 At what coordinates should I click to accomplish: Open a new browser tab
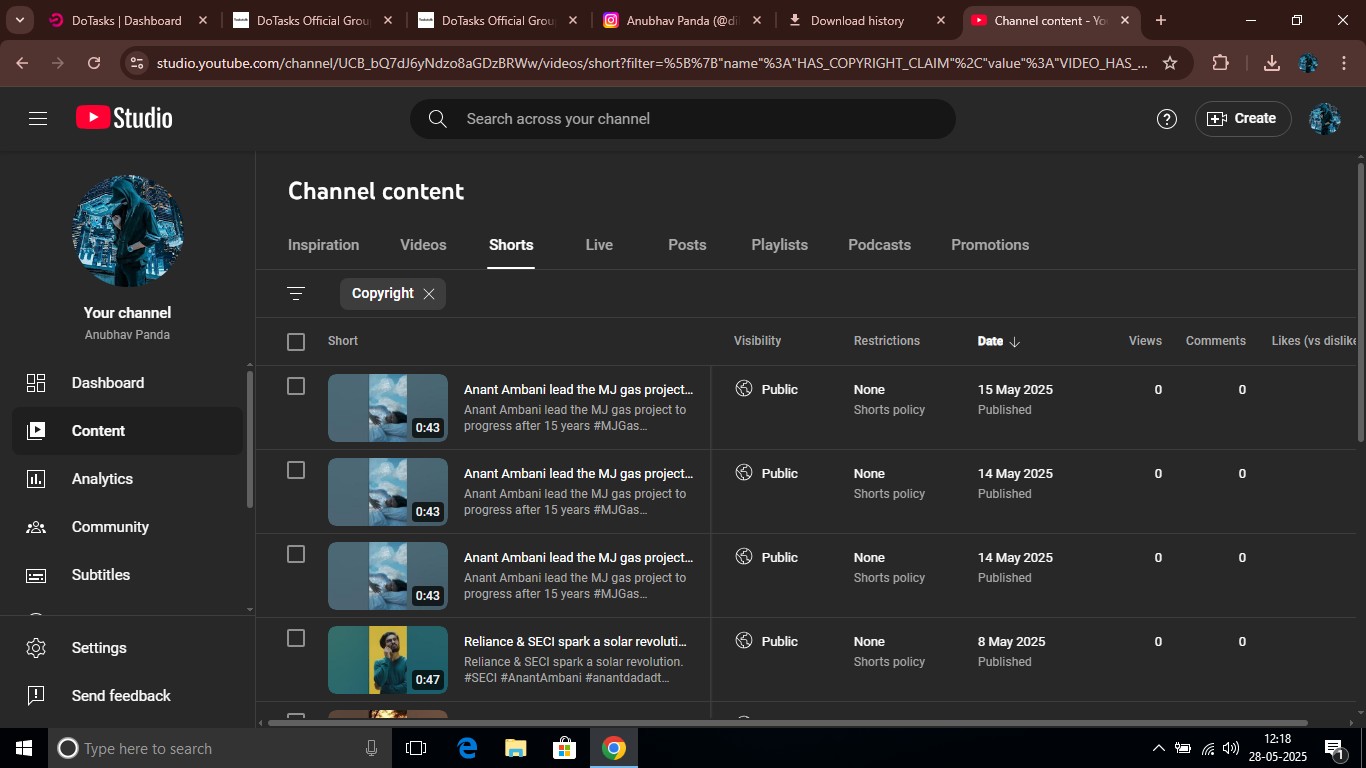tap(1160, 20)
